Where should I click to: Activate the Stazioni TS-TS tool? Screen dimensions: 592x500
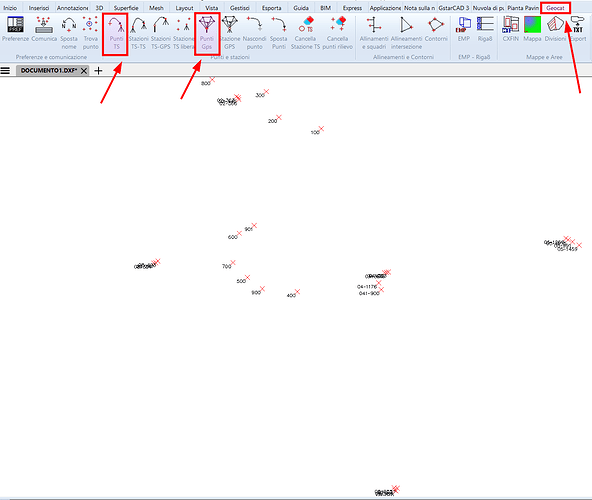139,33
